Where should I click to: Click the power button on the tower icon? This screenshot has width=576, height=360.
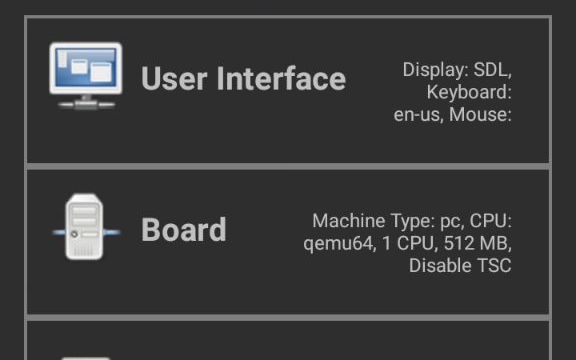(x=74, y=234)
